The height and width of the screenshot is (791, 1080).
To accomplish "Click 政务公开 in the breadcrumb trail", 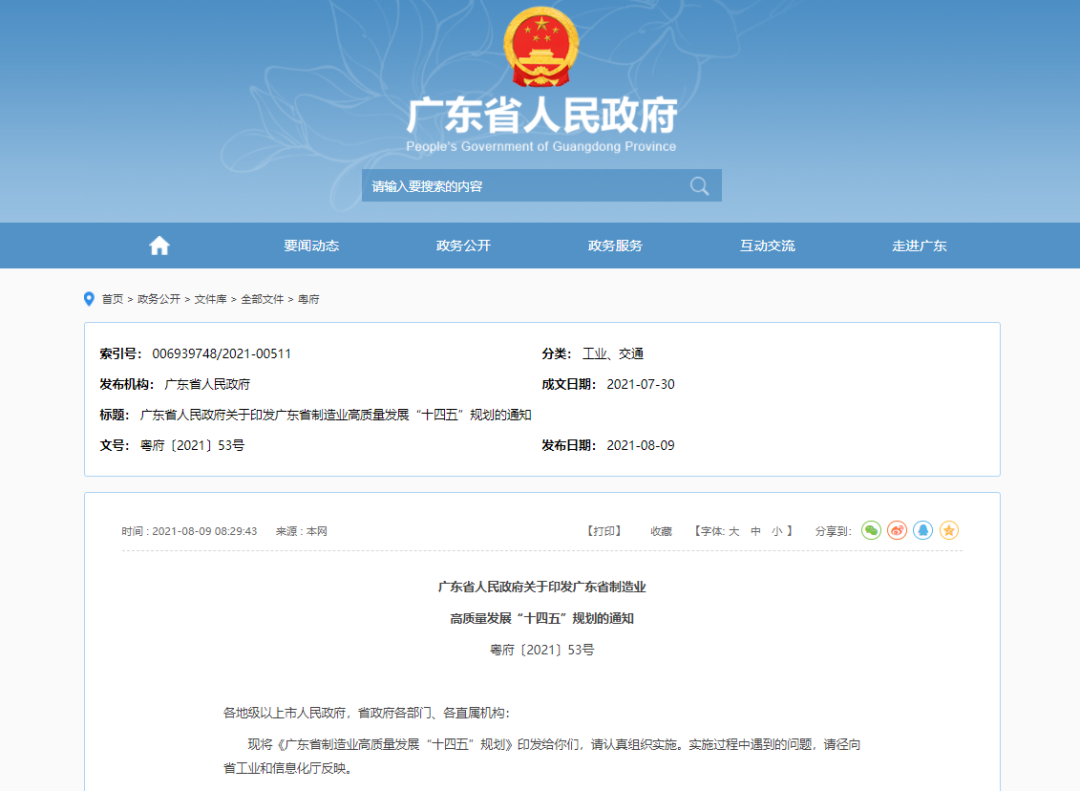I will tap(158, 299).
